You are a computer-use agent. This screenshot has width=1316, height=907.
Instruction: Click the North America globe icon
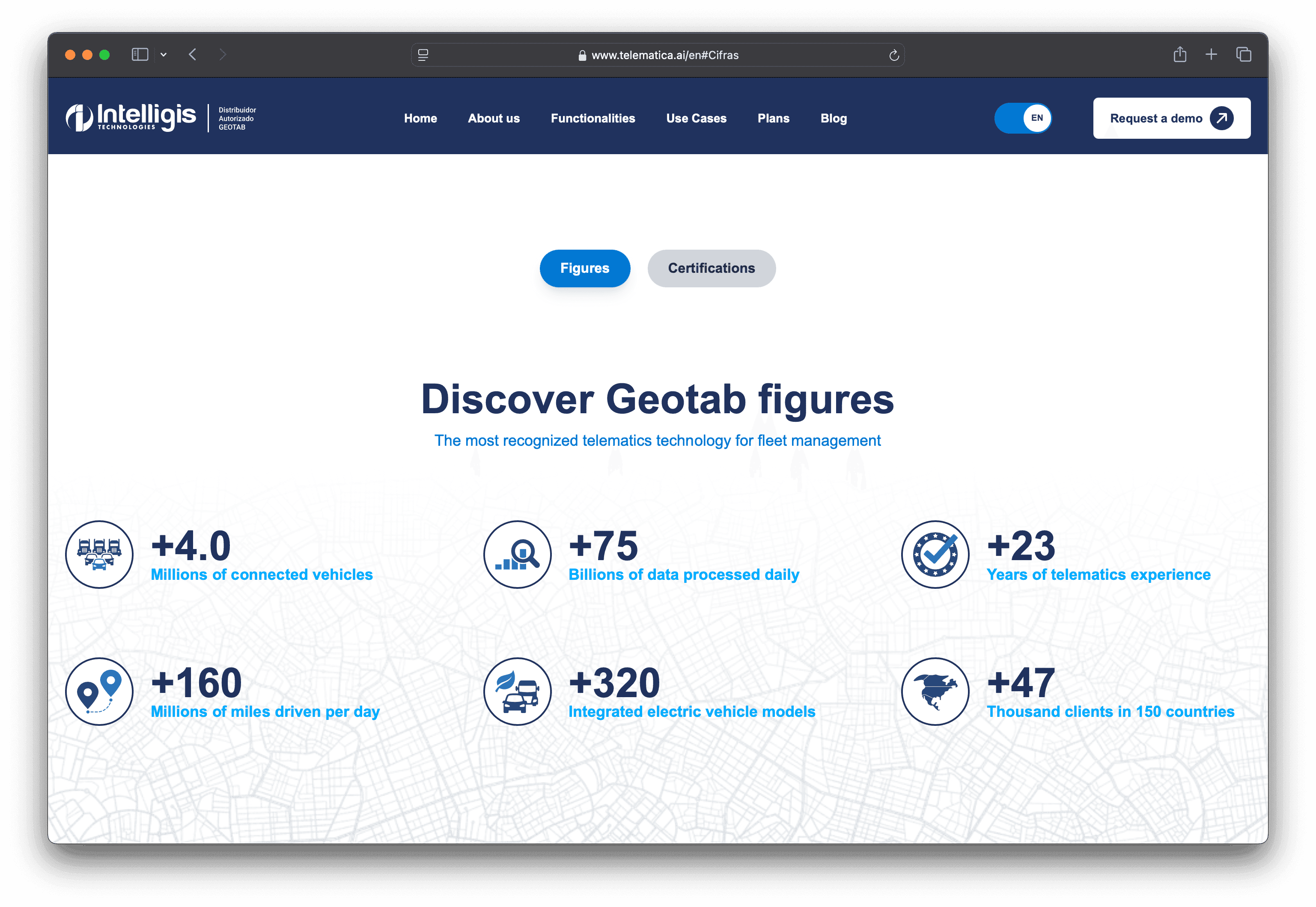(x=935, y=691)
